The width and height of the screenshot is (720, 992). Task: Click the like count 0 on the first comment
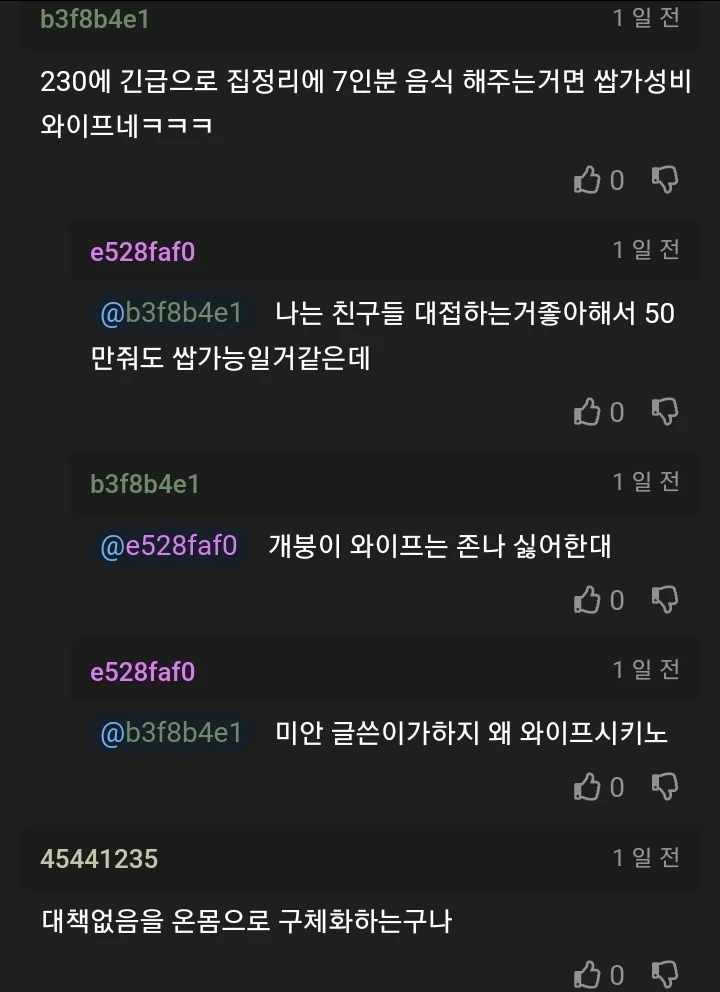[x=616, y=180]
